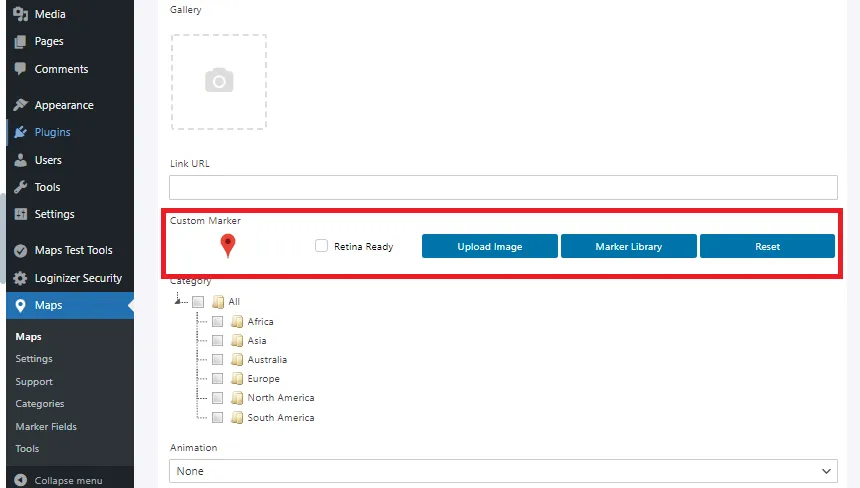The height and width of the screenshot is (488, 860).
Task: Click the Appearance paintbrush icon
Action: coord(20,105)
